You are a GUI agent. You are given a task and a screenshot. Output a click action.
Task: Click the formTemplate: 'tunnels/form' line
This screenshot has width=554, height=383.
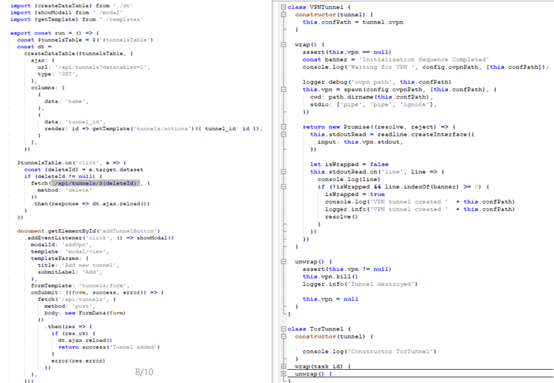coord(80,285)
